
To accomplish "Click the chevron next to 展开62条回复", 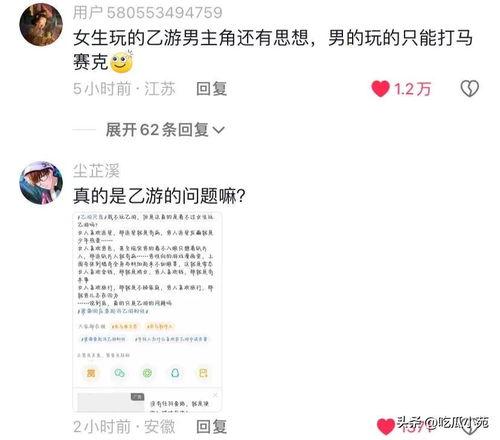I will click(x=219, y=130).
